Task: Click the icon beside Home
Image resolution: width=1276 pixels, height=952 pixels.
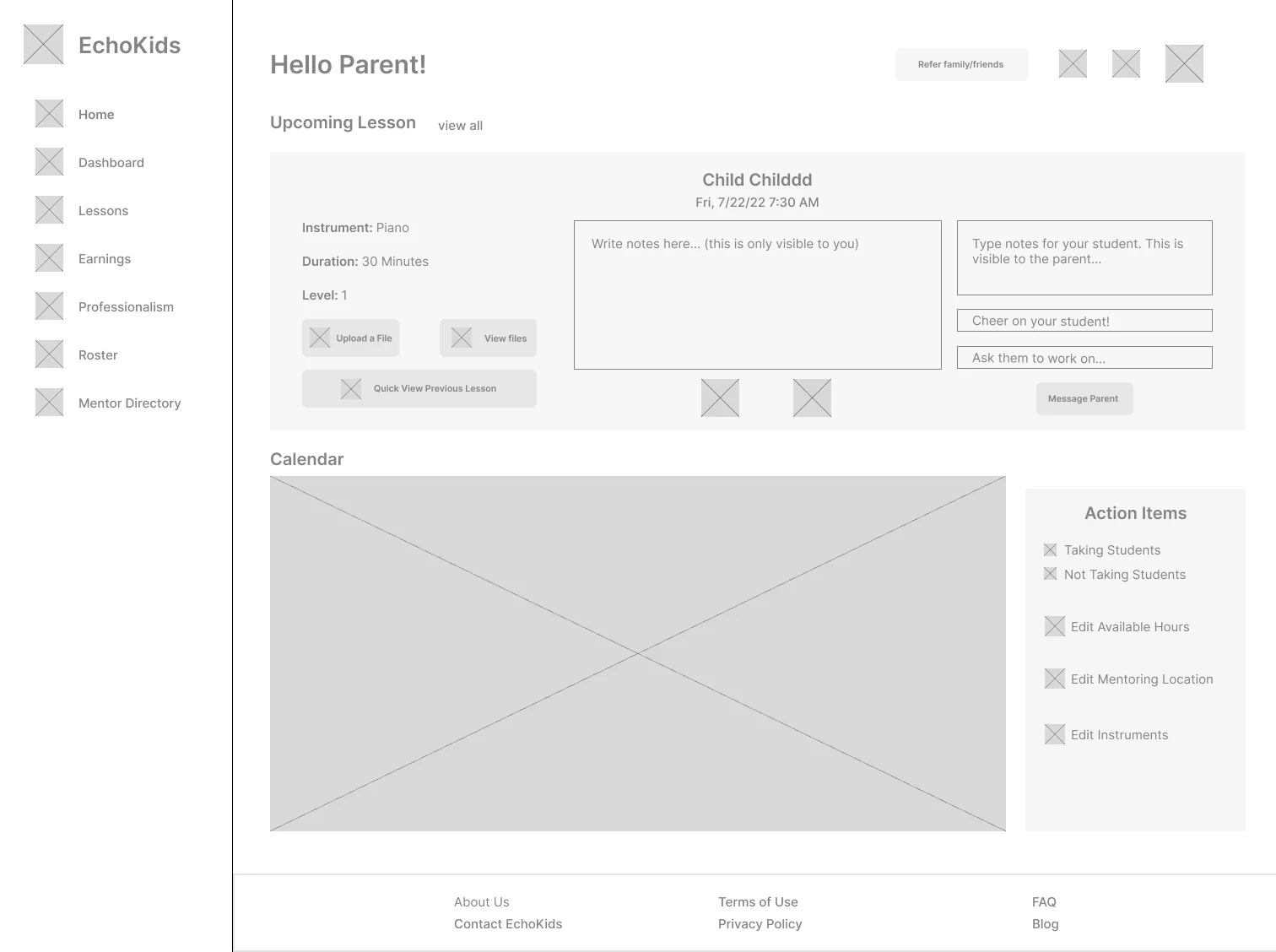Action: (49, 114)
